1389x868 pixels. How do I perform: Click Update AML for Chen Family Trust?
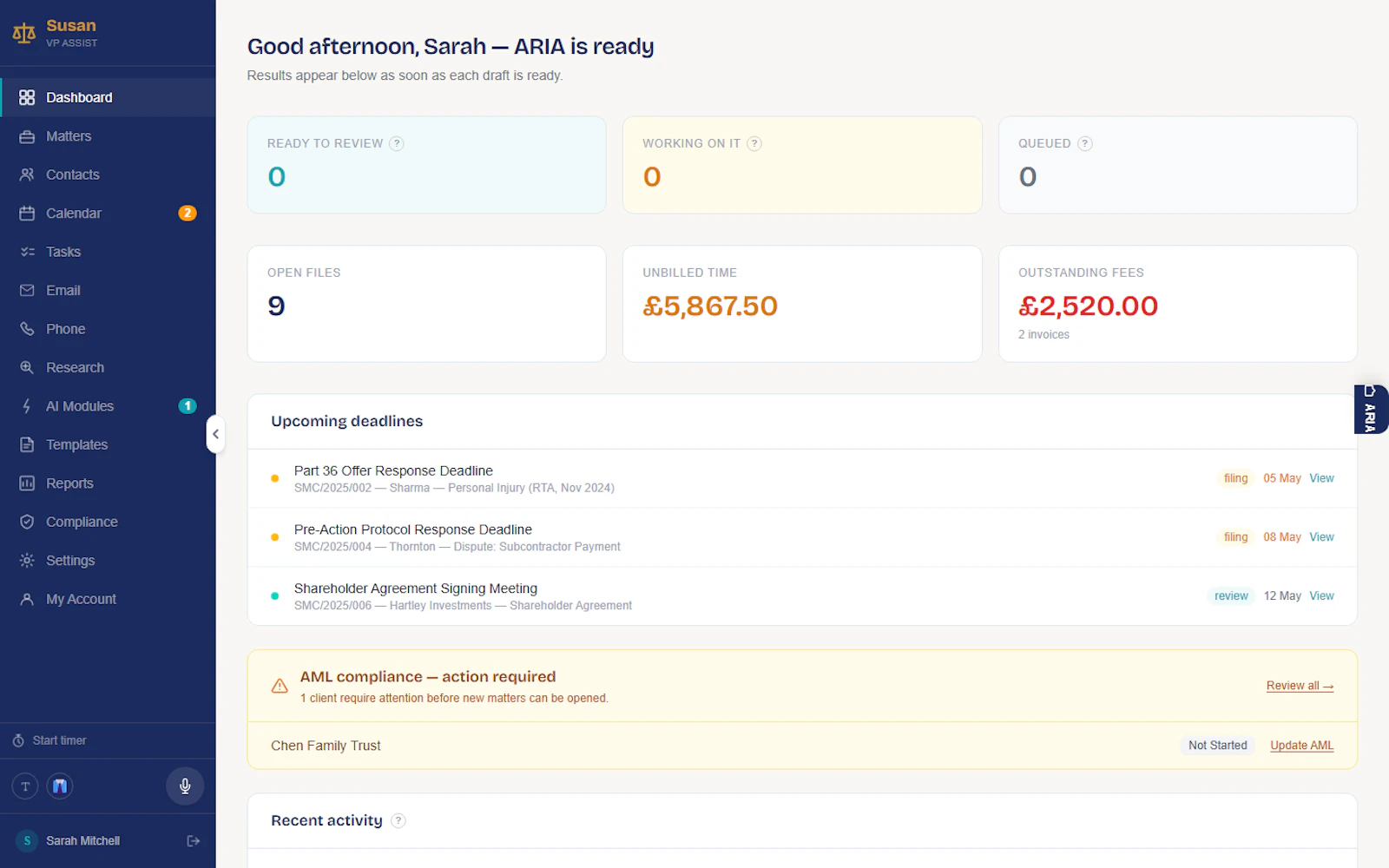point(1302,746)
